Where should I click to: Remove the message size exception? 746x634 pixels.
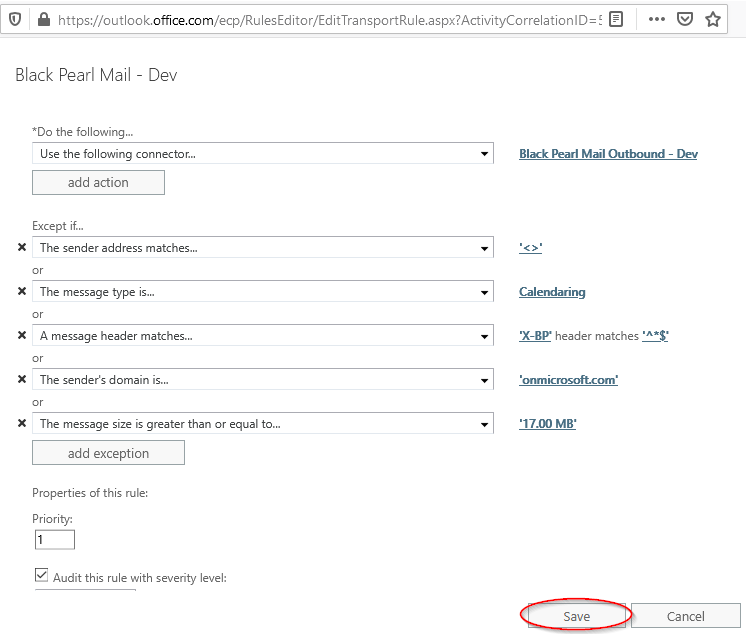click(22, 424)
